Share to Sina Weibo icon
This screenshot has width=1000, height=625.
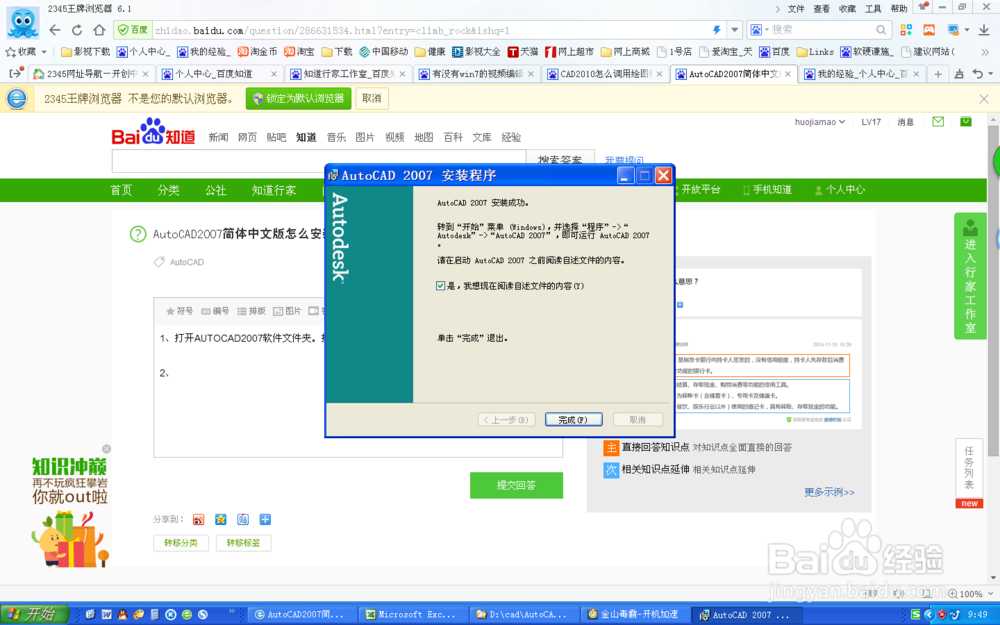(199, 519)
